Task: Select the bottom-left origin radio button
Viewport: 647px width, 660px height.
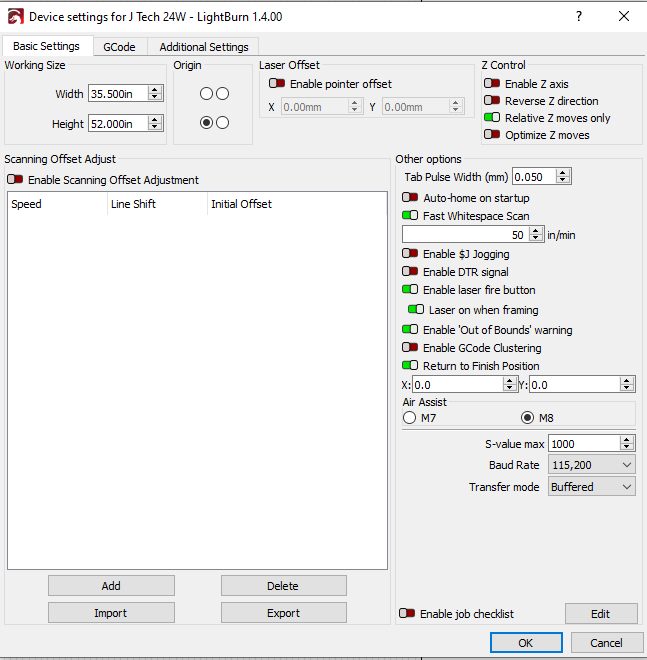Action: 206,123
